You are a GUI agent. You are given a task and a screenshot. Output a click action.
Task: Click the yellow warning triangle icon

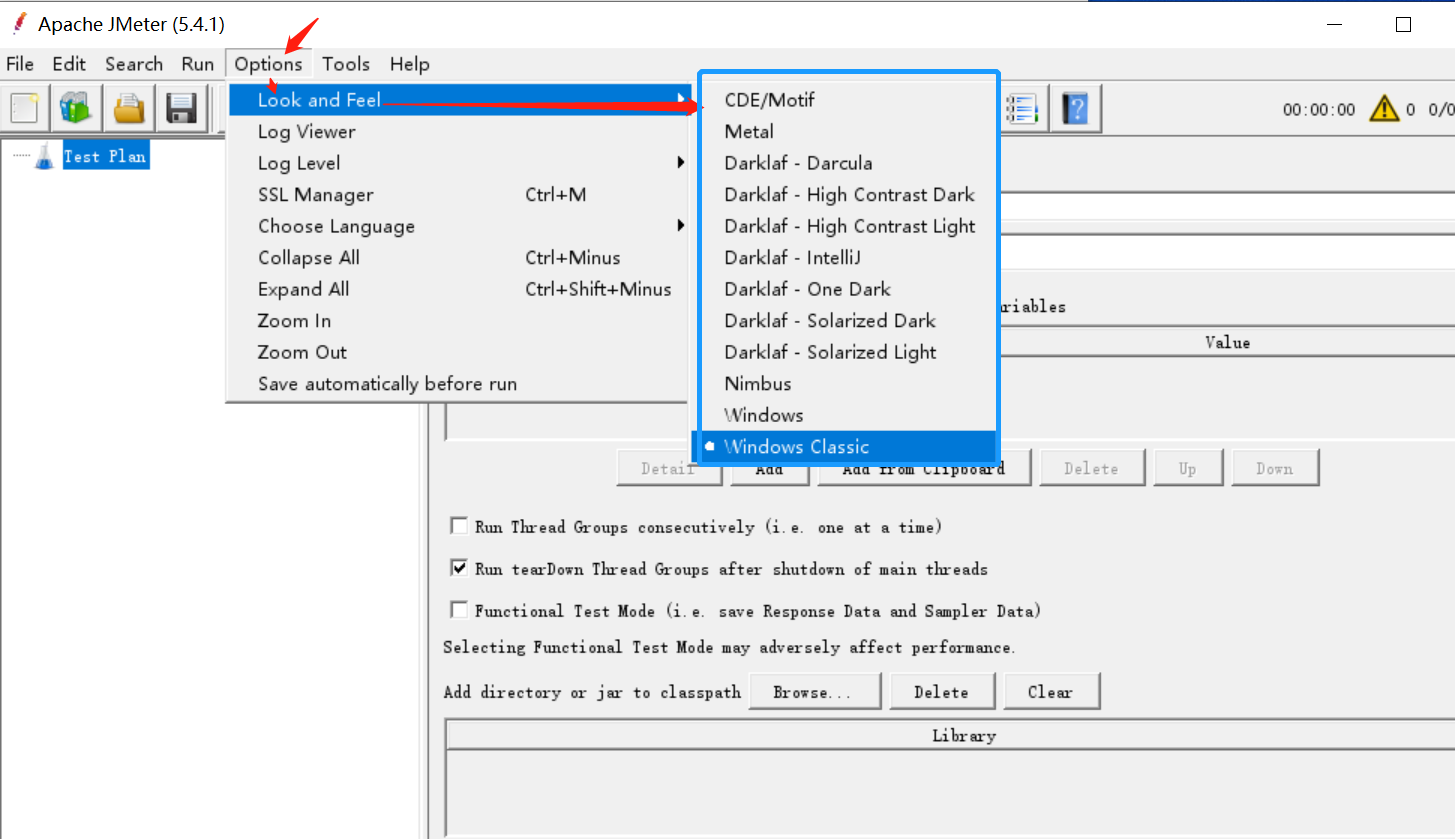point(1384,108)
